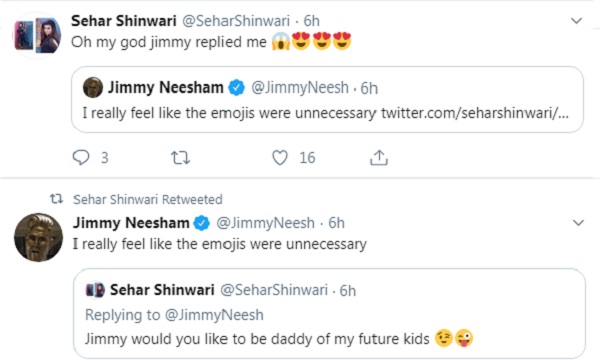
Task: Click the verified badge beside the lower Jimmy Neesham name
Action: point(202,223)
